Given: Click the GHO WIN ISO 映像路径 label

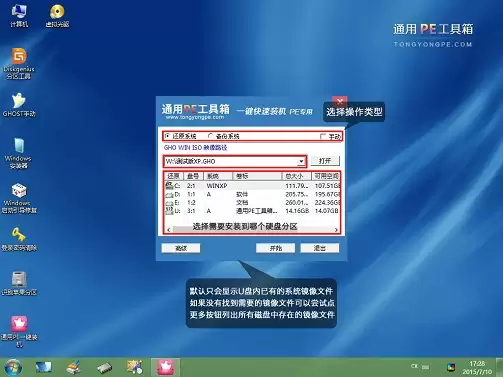Looking at the screenshot, I should click(x=195, y=147).
